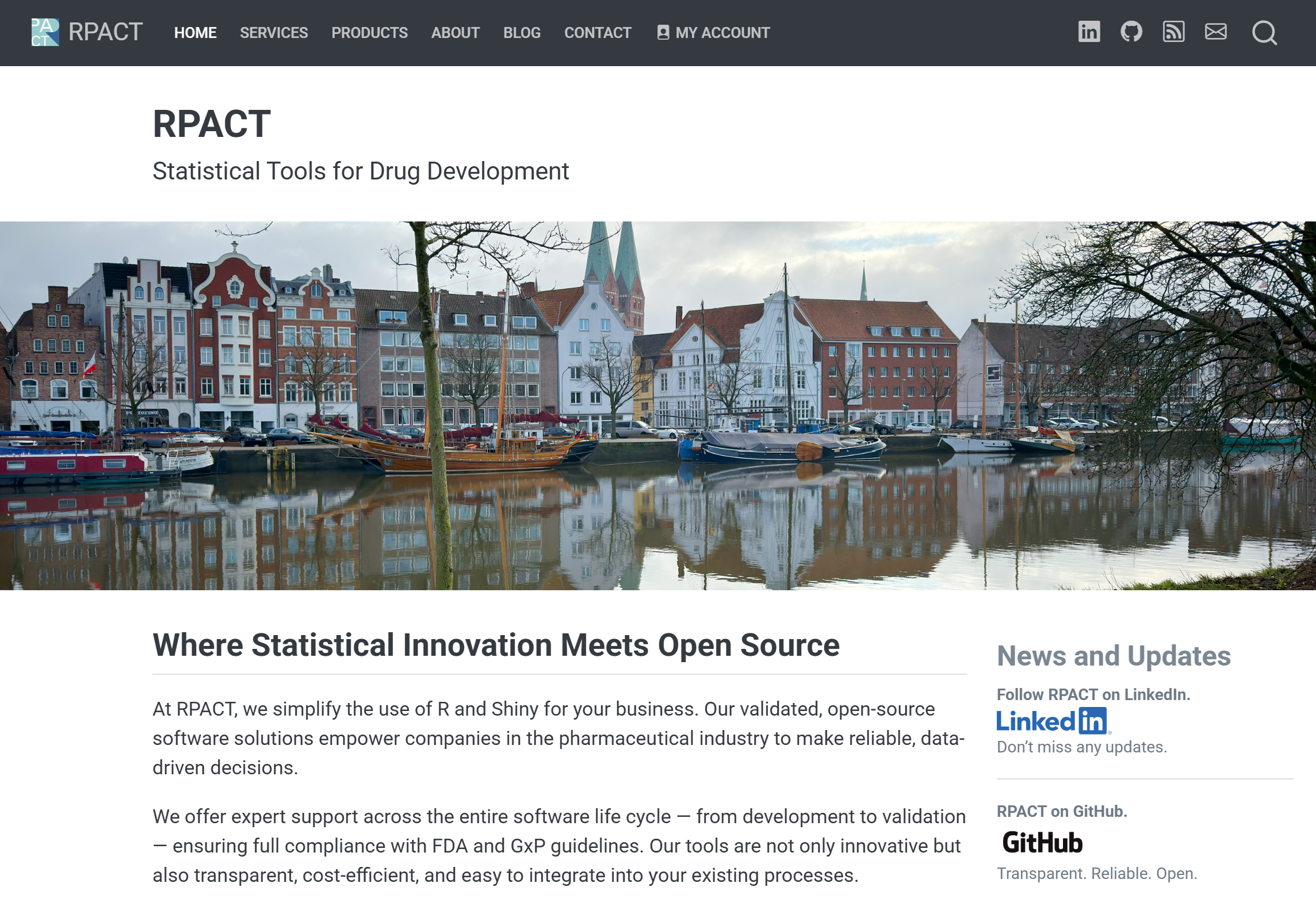Open the Products menu
The image size is (1316, 902).
(369, 33)
